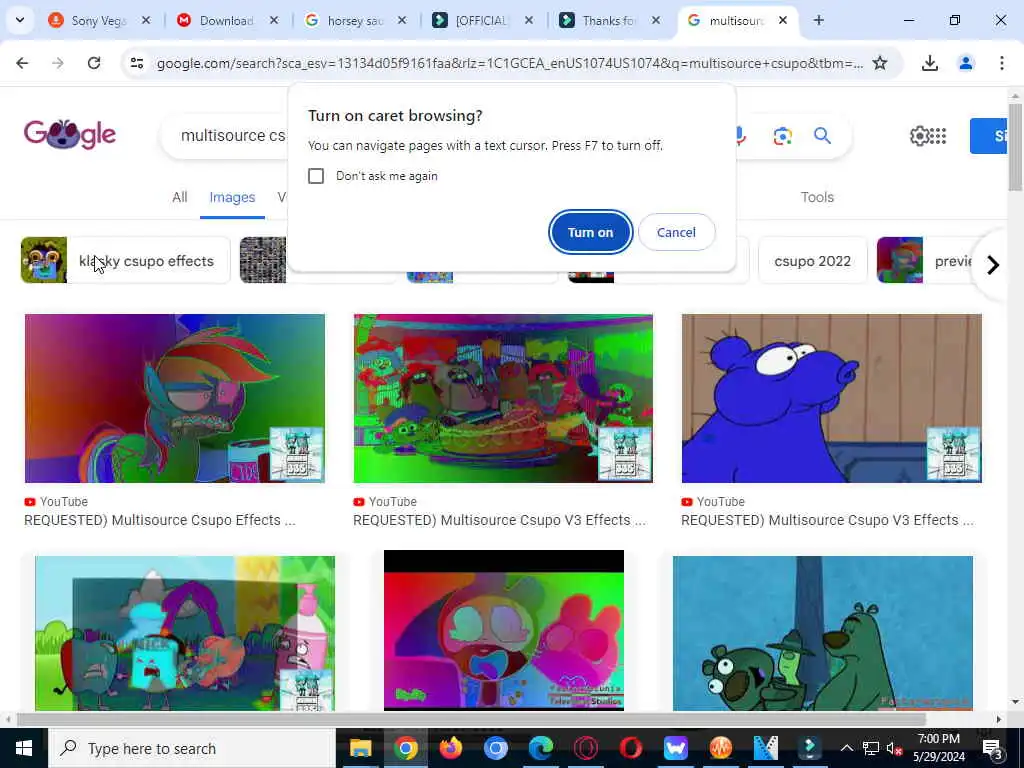Screen dimensions: 1024x768
Task: Click the browser forward arrow
Action: click(58, 63)
